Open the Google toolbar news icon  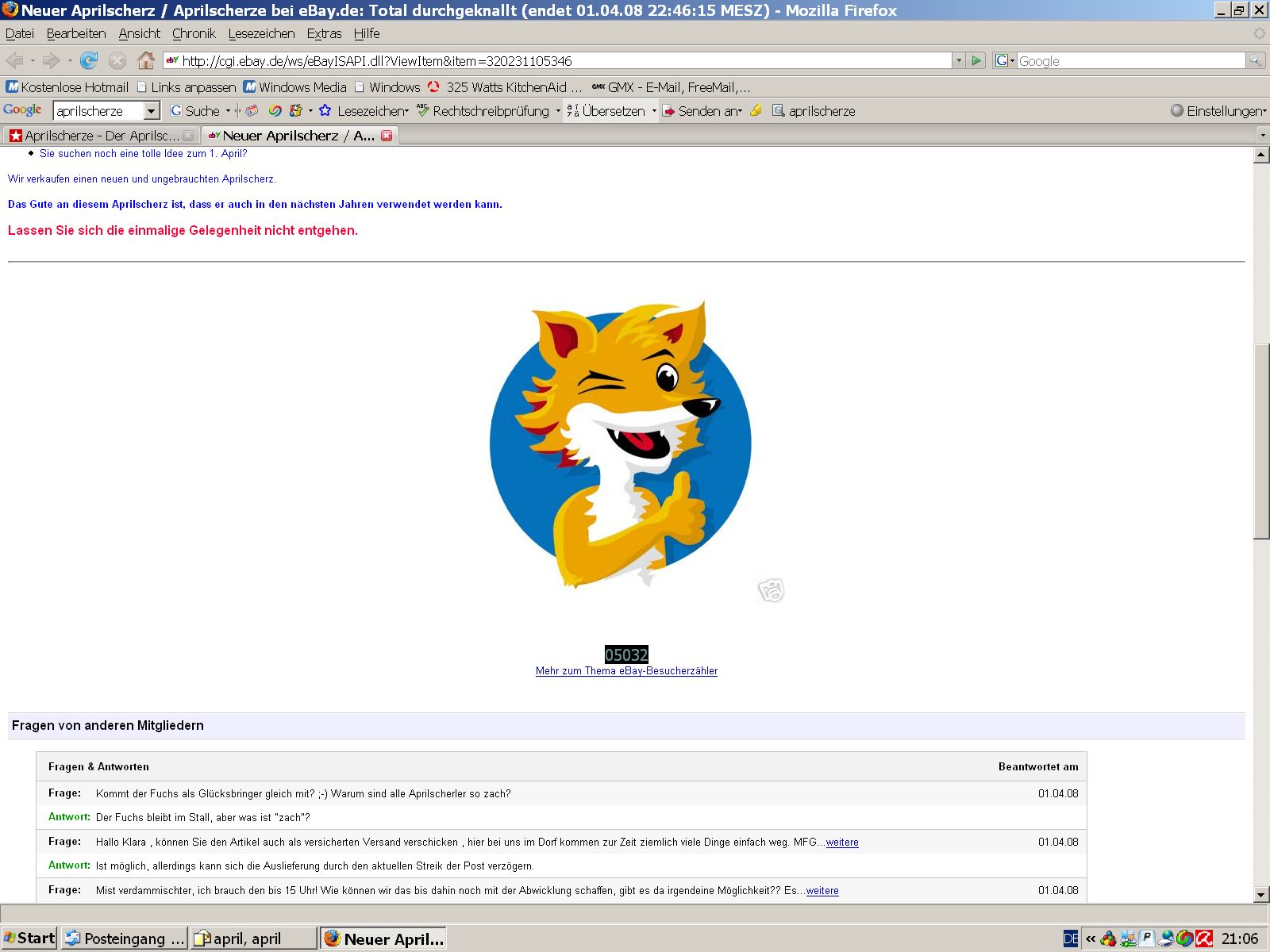(252, 111)
